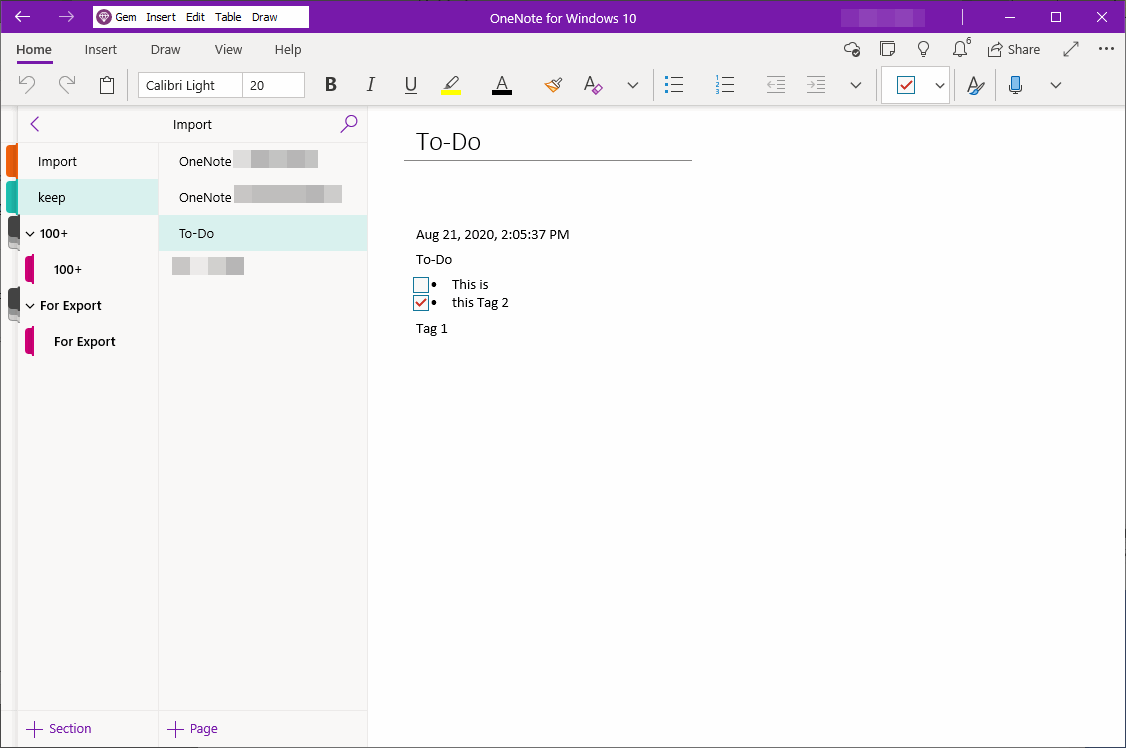This screenshot has height=748, width=1126.
Task: Click the To Do tag checkbox button
Action: click(906, 85)
